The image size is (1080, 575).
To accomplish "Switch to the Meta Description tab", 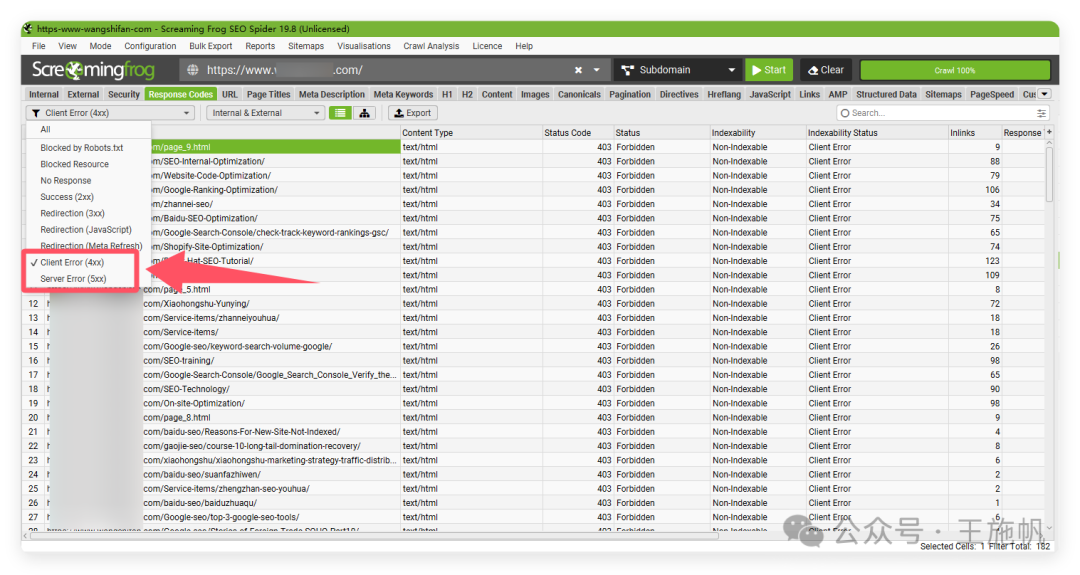I will 331,94.
